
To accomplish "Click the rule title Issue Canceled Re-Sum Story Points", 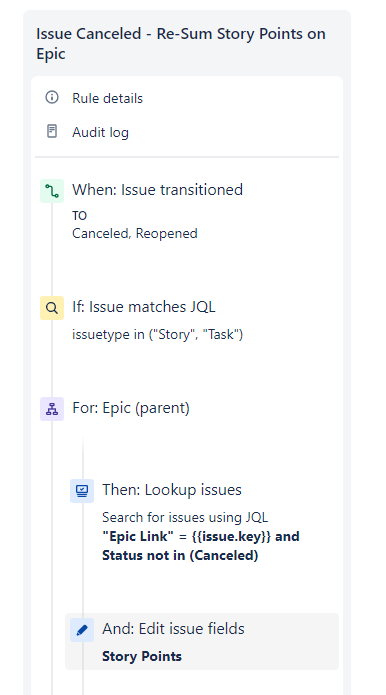I will point(181,43).
